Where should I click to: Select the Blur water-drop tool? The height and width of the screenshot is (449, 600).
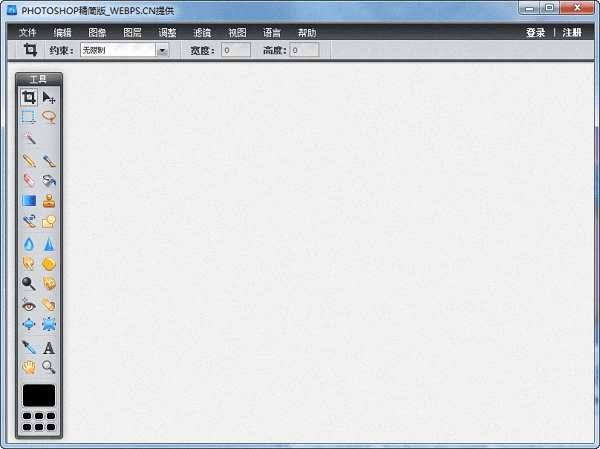29,244
